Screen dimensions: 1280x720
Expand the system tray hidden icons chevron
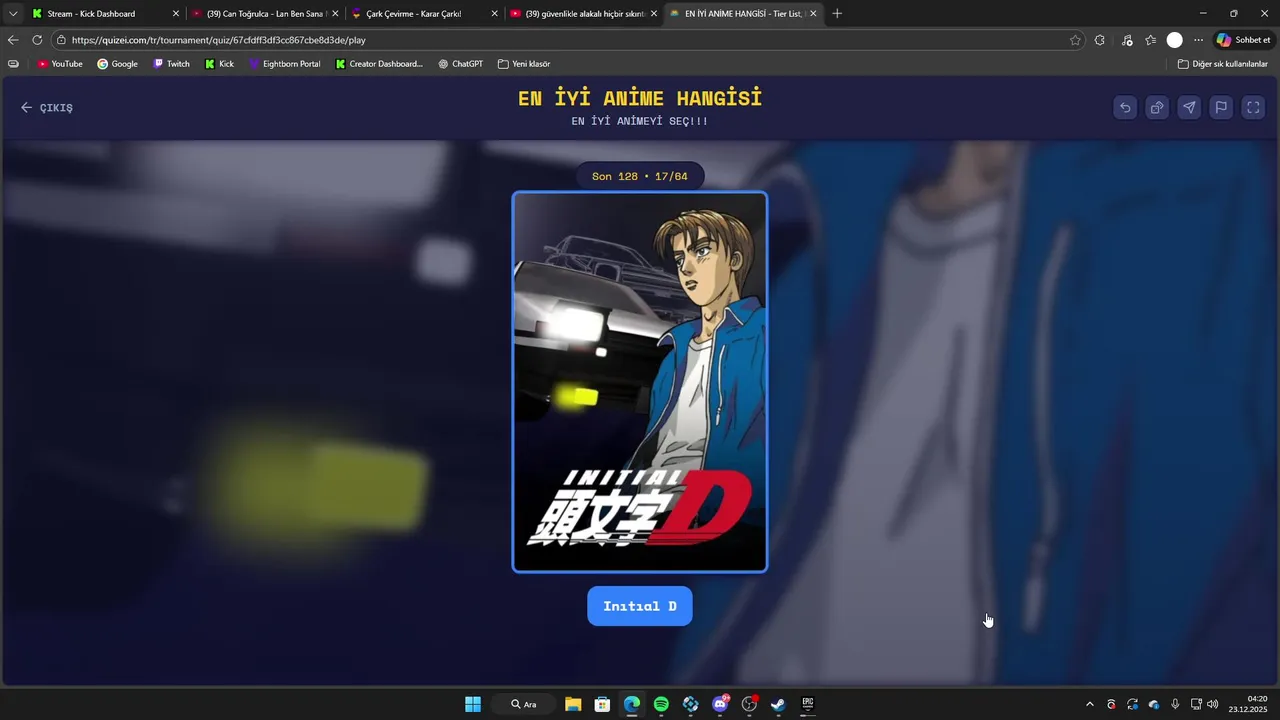(x=1090, y=704)
